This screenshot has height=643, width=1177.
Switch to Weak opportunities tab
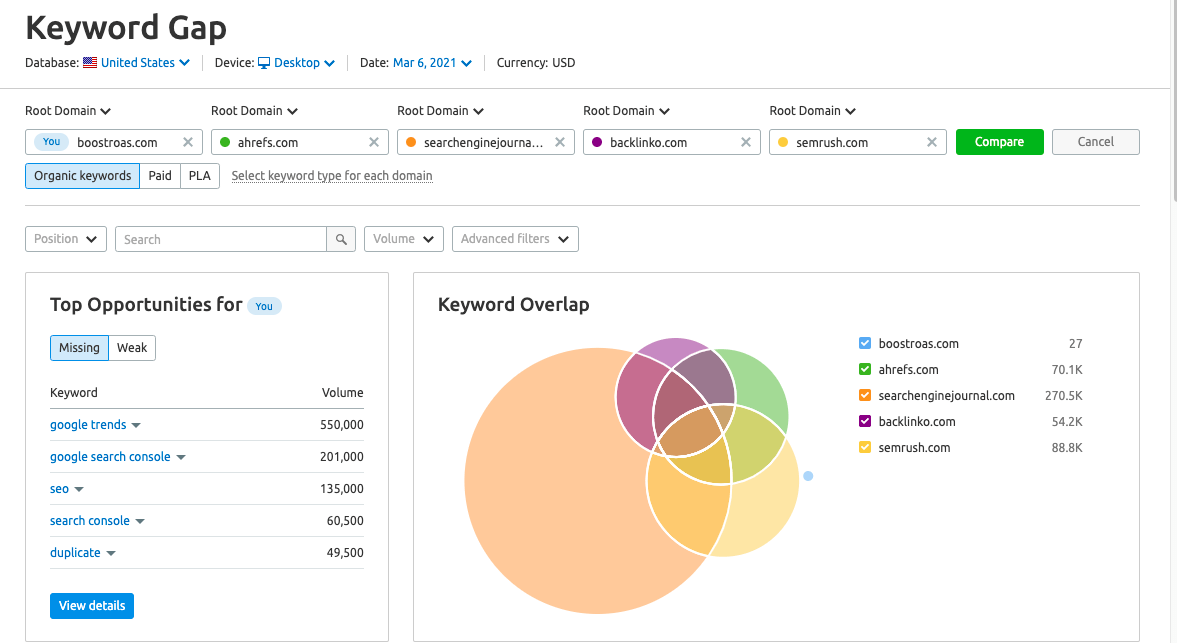[x=132, y=348]
